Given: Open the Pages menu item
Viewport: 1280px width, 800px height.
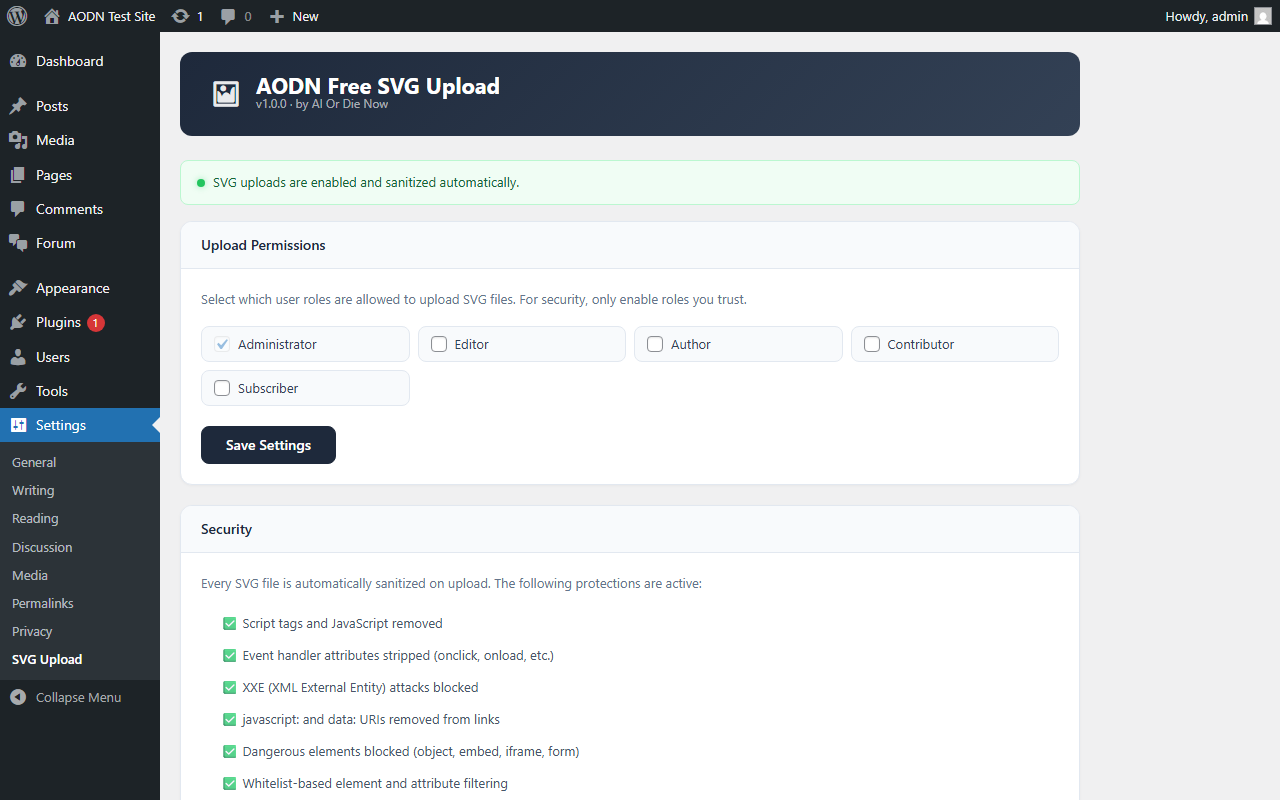Looking at the screenshot, I should (80, 175).
